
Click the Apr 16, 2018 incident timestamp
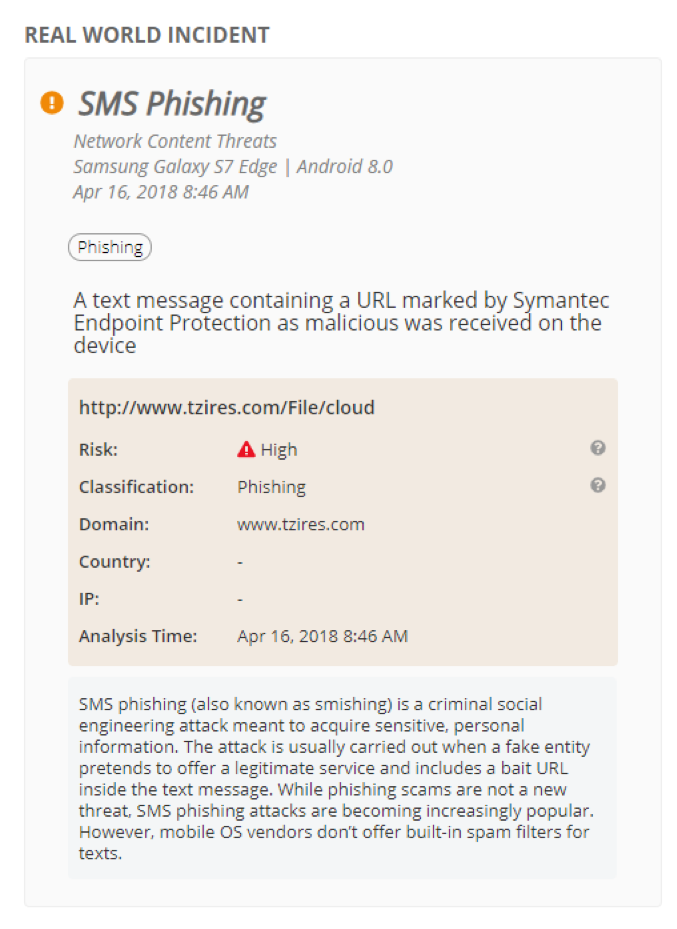click(x=161, y=192)
